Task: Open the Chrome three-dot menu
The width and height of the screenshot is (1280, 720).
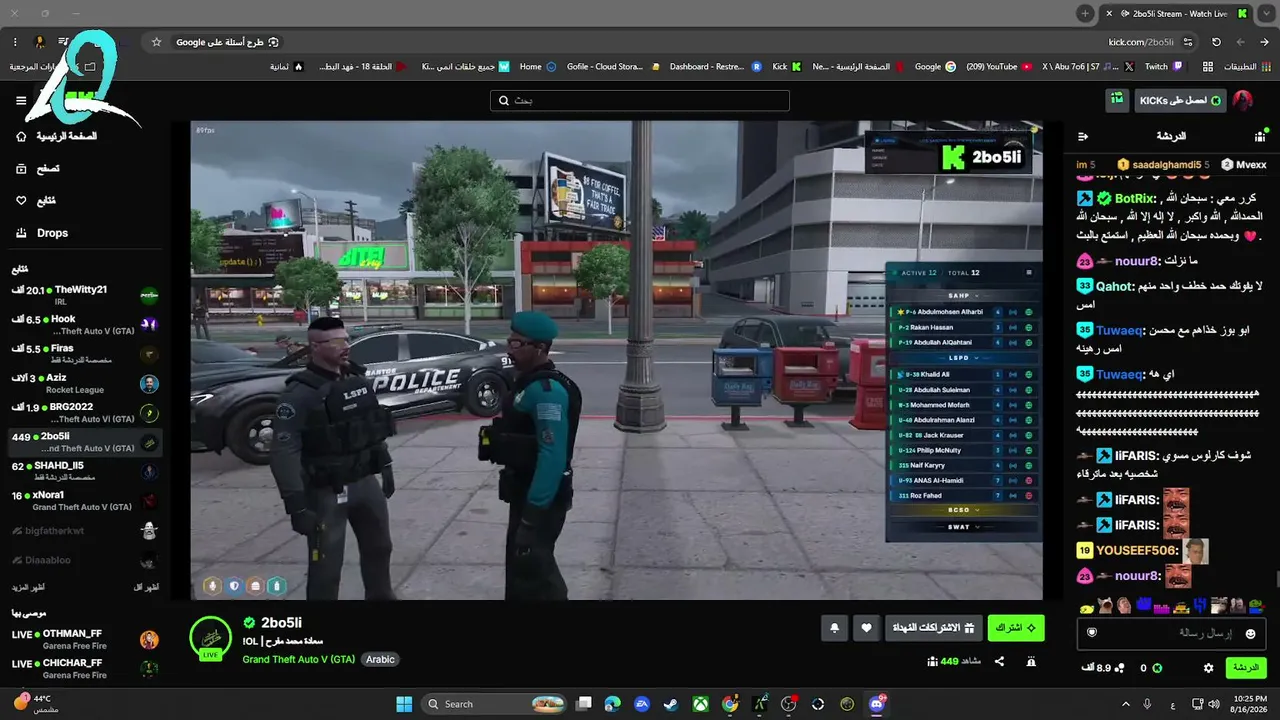Action: tap(15, 42)
